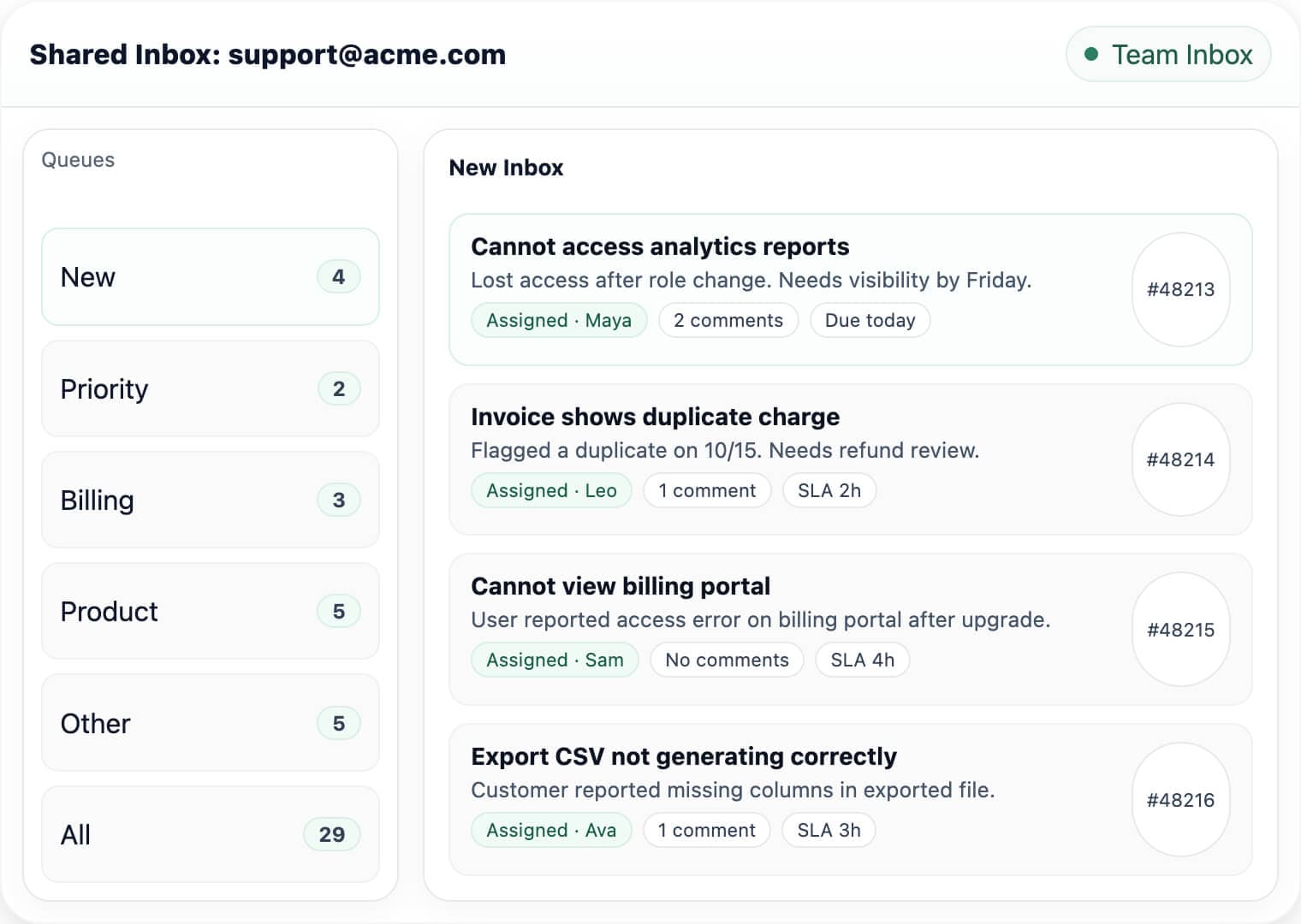1301x924 pixels.
Task: Click the Team Inbox button
Action: click(x=1167, y=54)
